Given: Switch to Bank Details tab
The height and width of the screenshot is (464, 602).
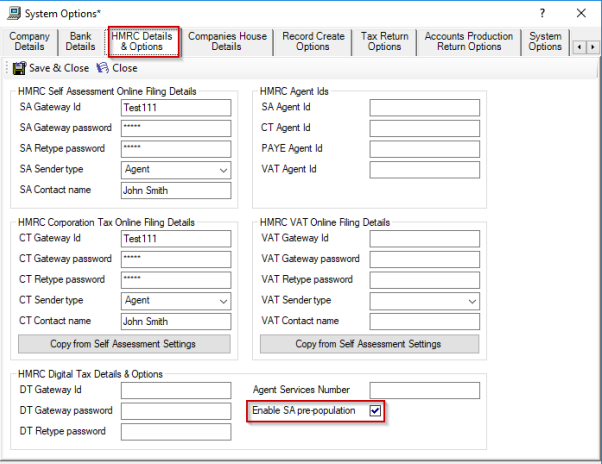Looking at the screenshot, I should click(x=81, y=41).
